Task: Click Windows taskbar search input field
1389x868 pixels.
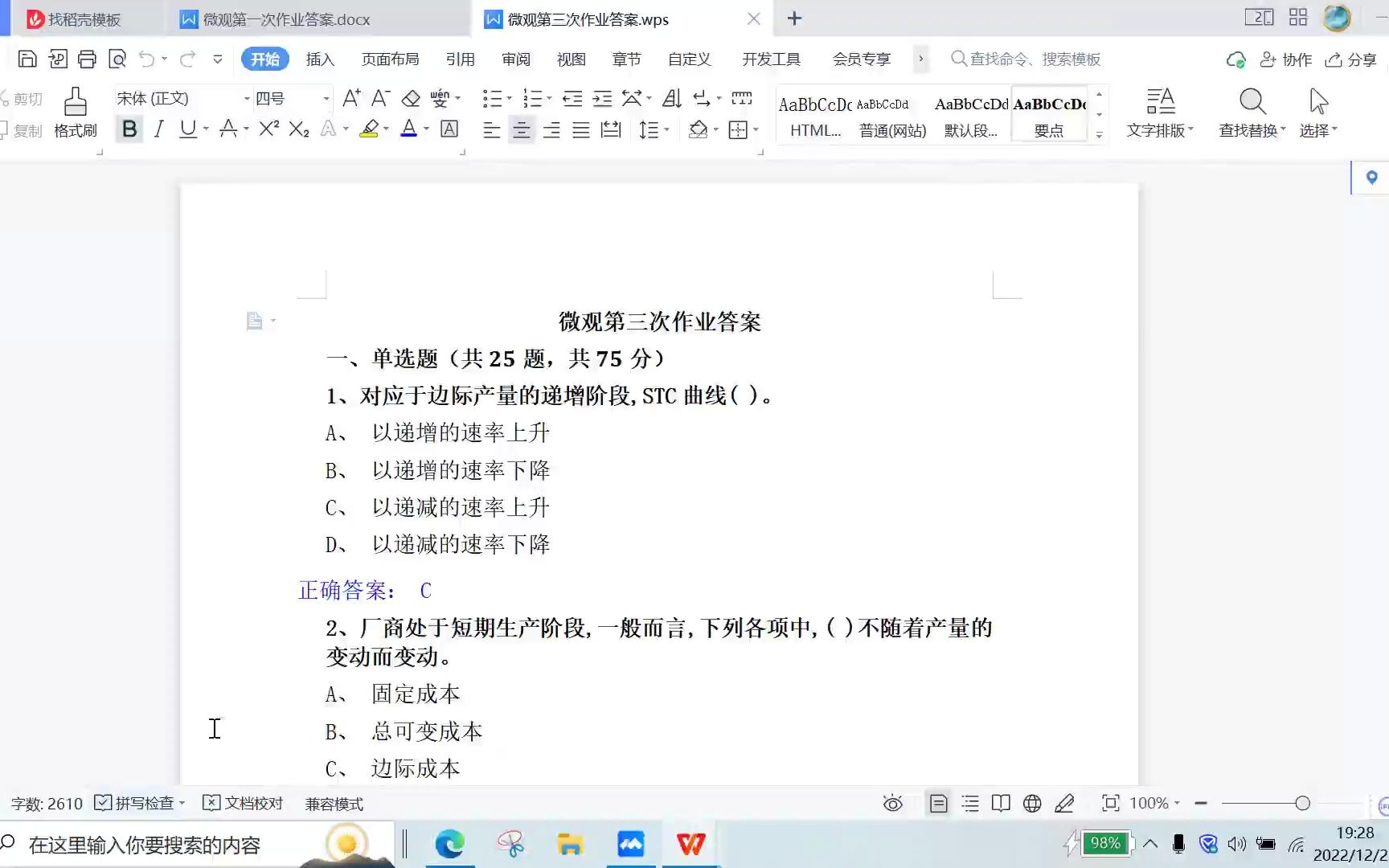Action: tap(197, 845)
